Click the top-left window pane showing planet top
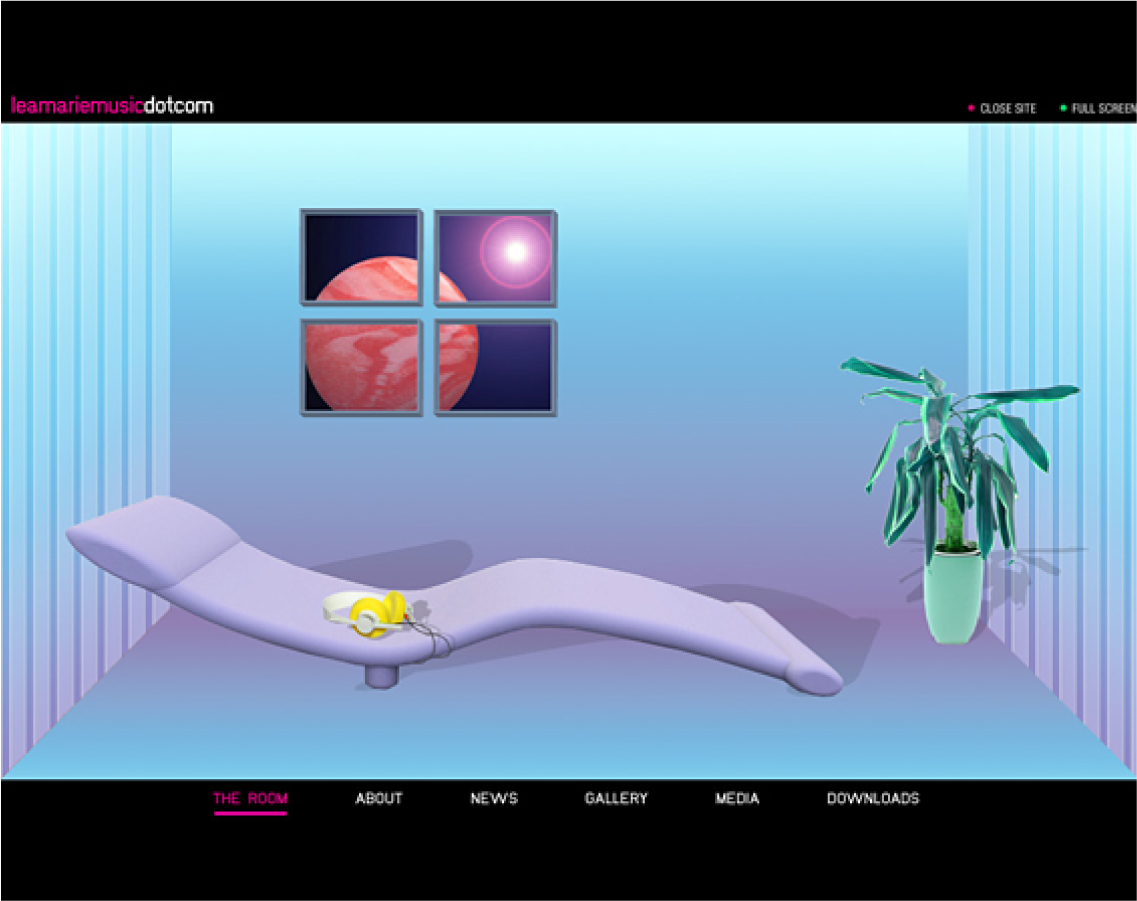This screenshot has height=901, width=1137. coord(361,257)
